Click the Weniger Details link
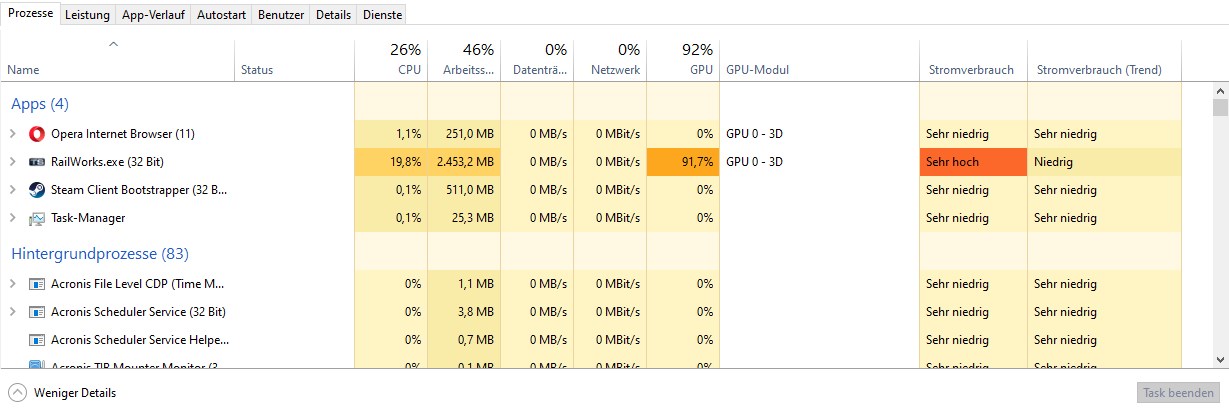Image resolution: width=1229 pixels, height=417 pixels. coord(74,393)
